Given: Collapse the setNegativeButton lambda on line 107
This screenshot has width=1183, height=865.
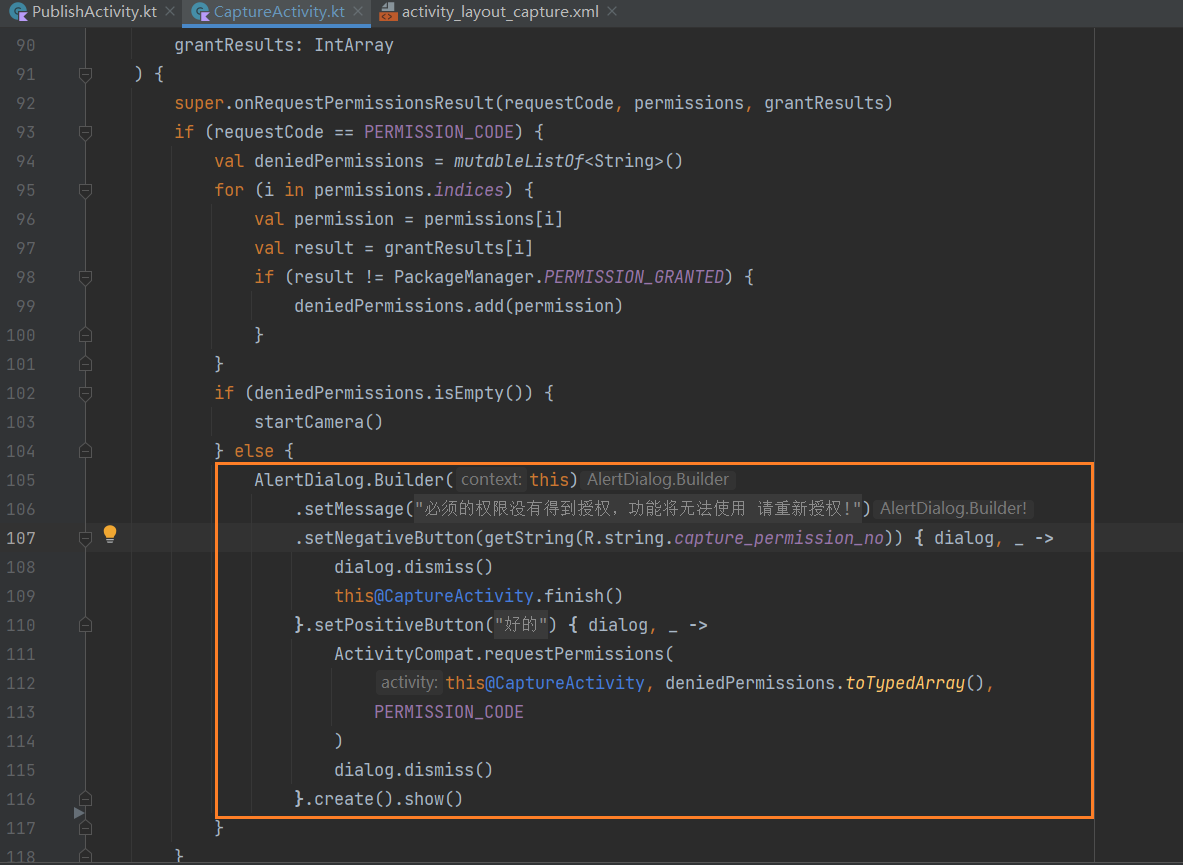Looking at the screenshot, I should [85, 538].
